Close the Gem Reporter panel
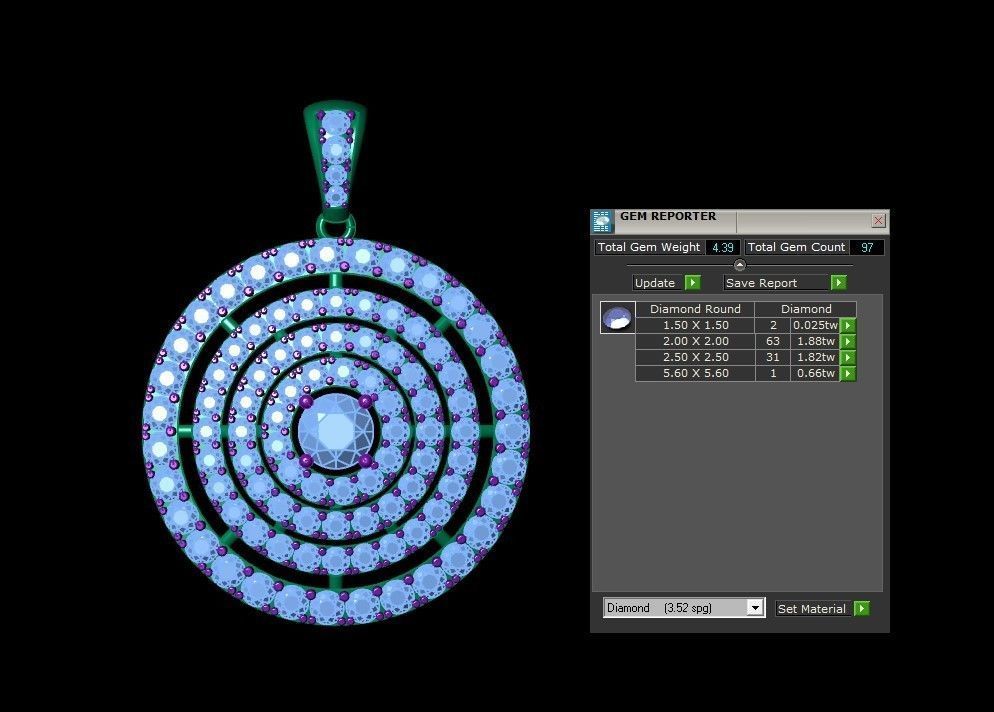This screenshot has width=994, height=712. [878, 220]
